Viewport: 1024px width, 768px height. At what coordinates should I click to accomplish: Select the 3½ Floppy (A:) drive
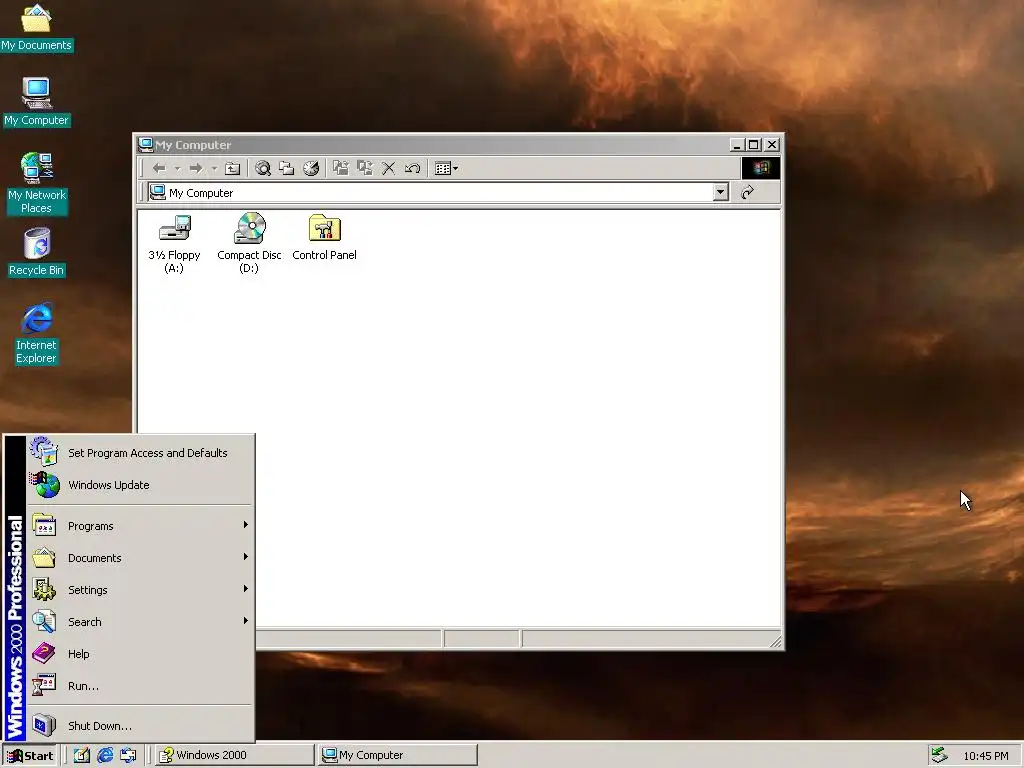(174, 243)
